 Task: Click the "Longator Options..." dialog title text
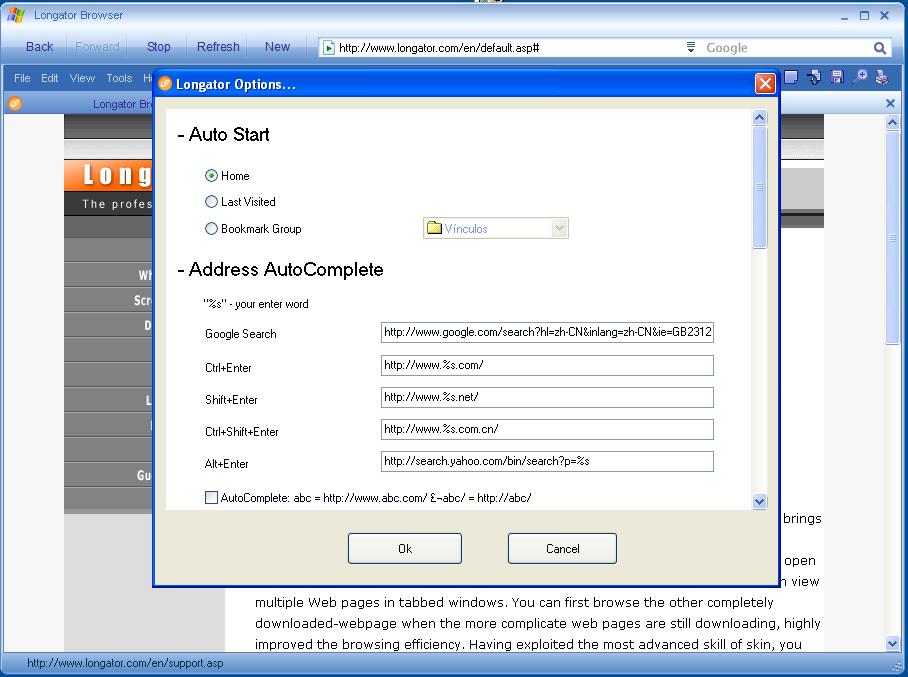pos(236,85)
